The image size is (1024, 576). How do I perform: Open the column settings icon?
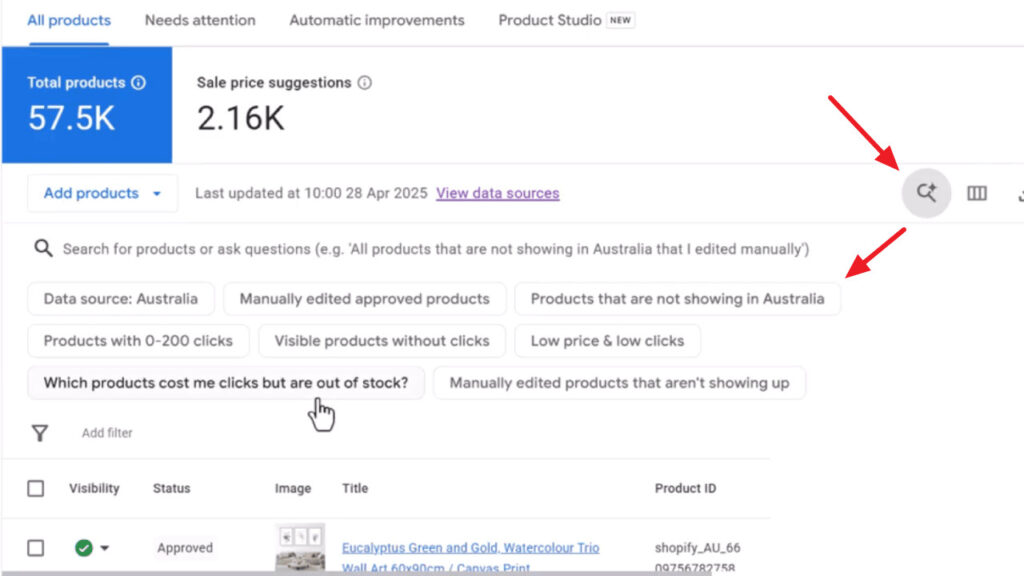pos(977,193)
